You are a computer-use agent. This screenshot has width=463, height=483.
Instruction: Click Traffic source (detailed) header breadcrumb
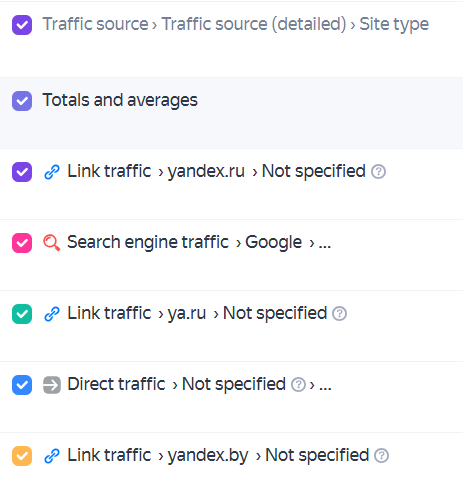pos(254,24)
